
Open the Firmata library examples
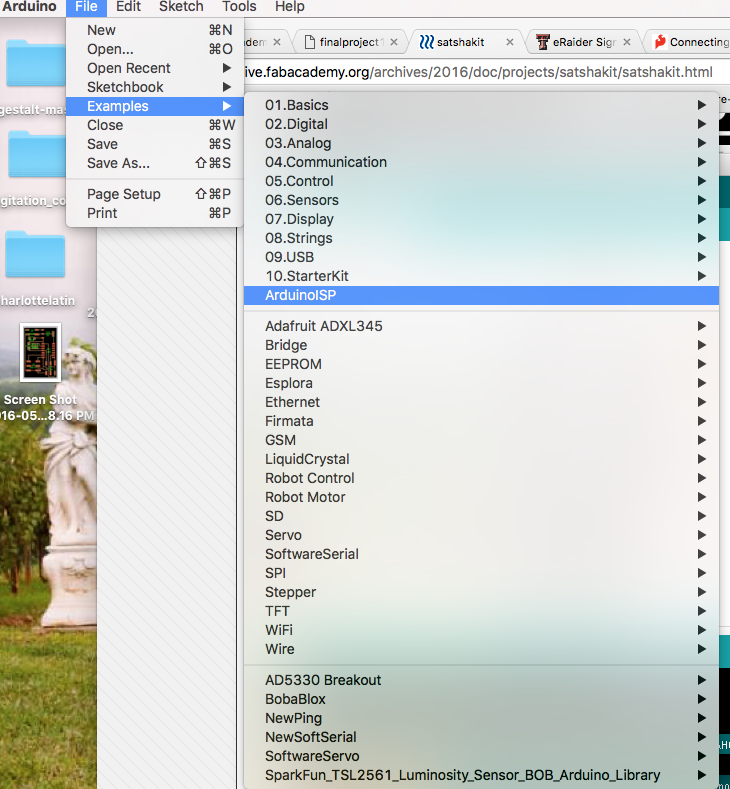[x=481, y=422]
